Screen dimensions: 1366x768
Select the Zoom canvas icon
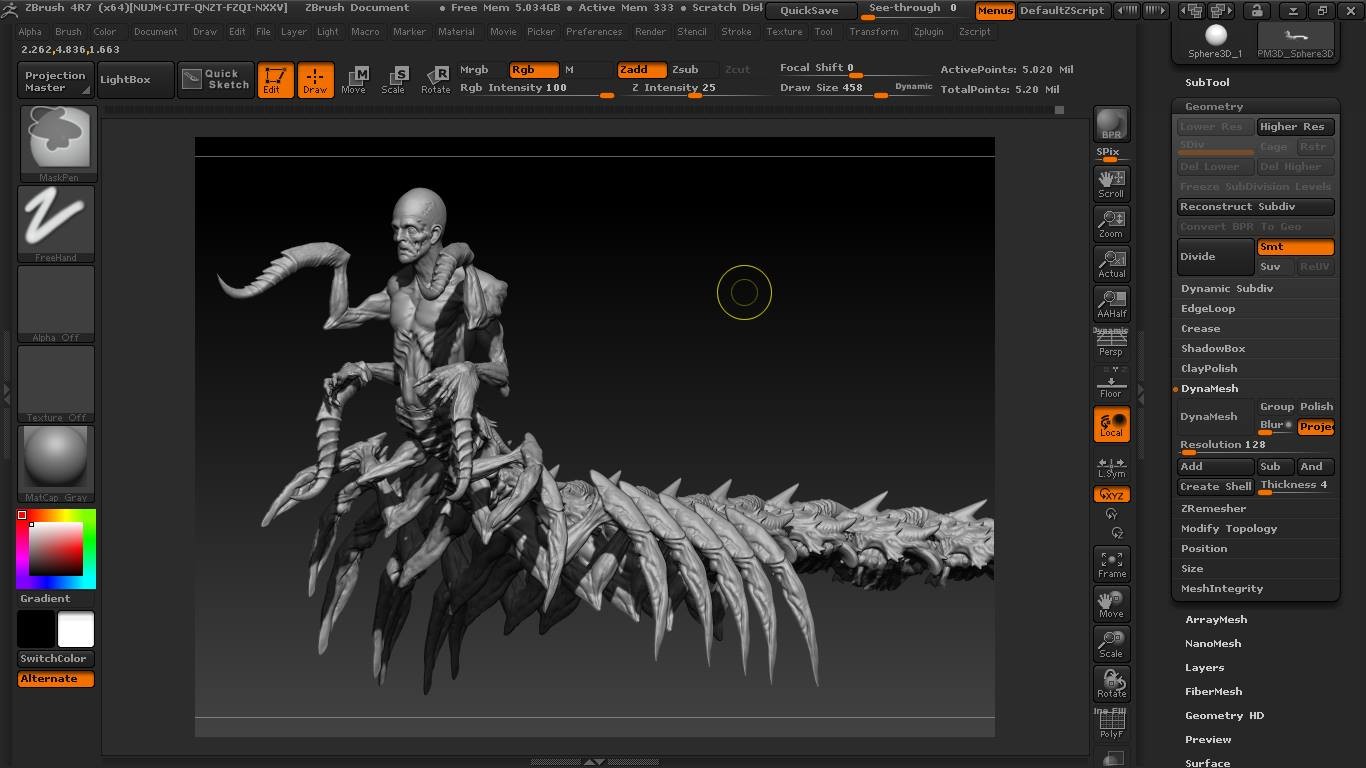(x=1111, y=223)
